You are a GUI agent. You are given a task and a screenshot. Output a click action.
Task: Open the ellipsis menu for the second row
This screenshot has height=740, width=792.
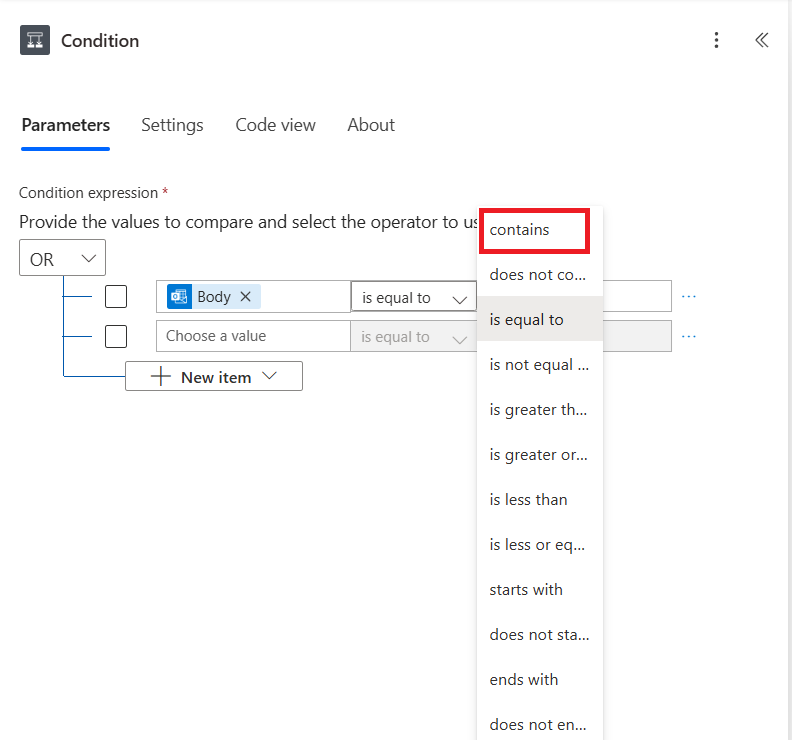click(688, 336)
